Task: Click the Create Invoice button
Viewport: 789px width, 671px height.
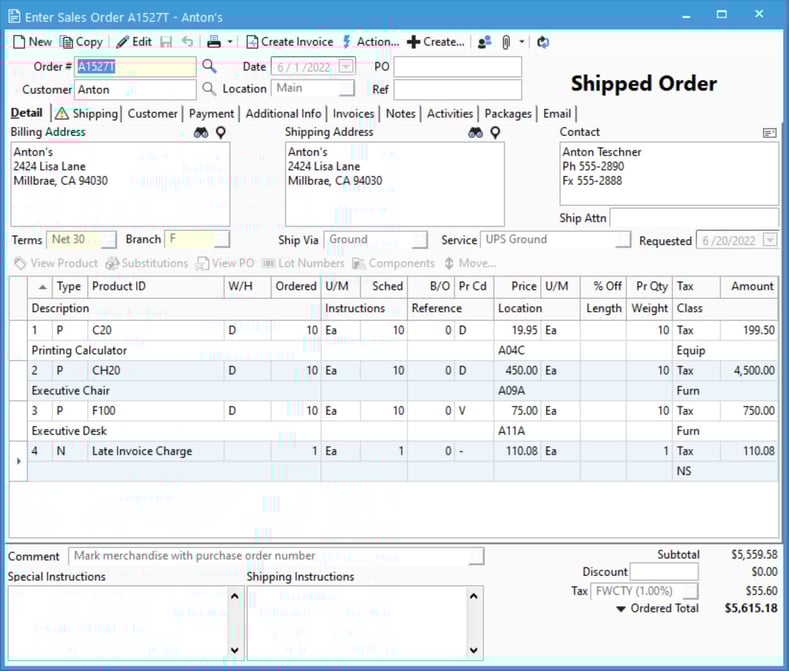Action: pos(290,42)
